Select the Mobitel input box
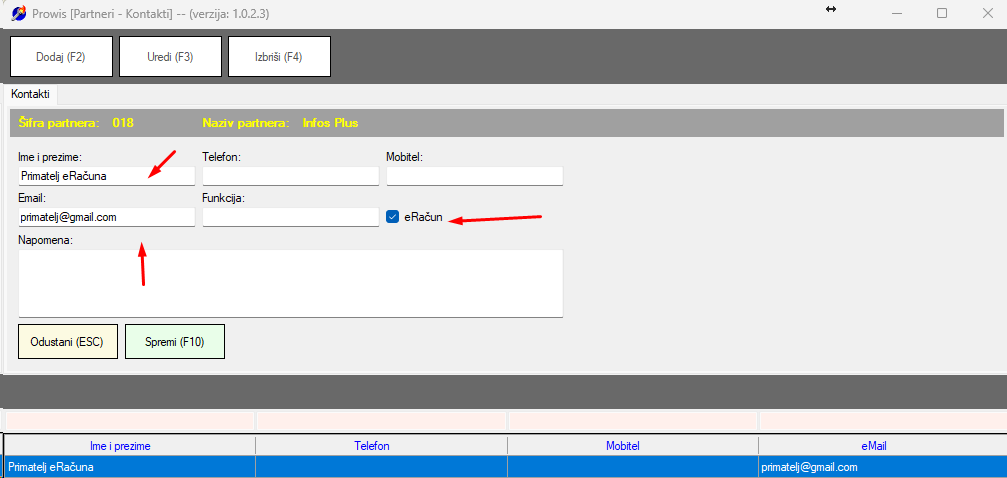 [474, 176]
